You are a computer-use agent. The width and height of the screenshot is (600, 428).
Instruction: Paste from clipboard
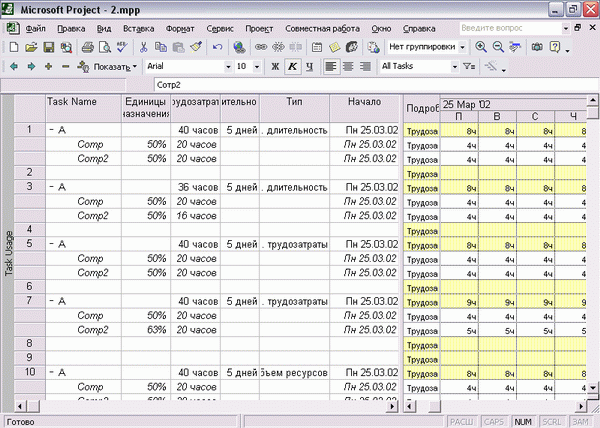[x=178, y=47]
